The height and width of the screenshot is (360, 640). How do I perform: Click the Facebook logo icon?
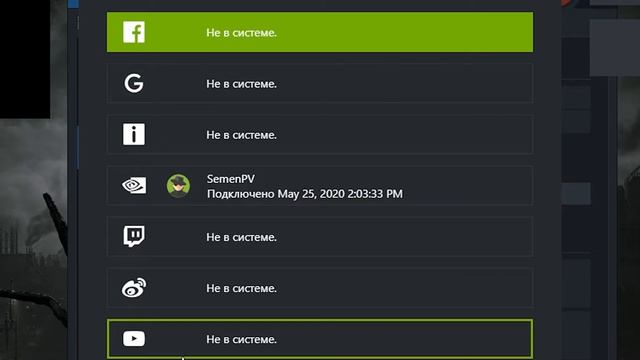pyautogui.click(x=134, y=32)
